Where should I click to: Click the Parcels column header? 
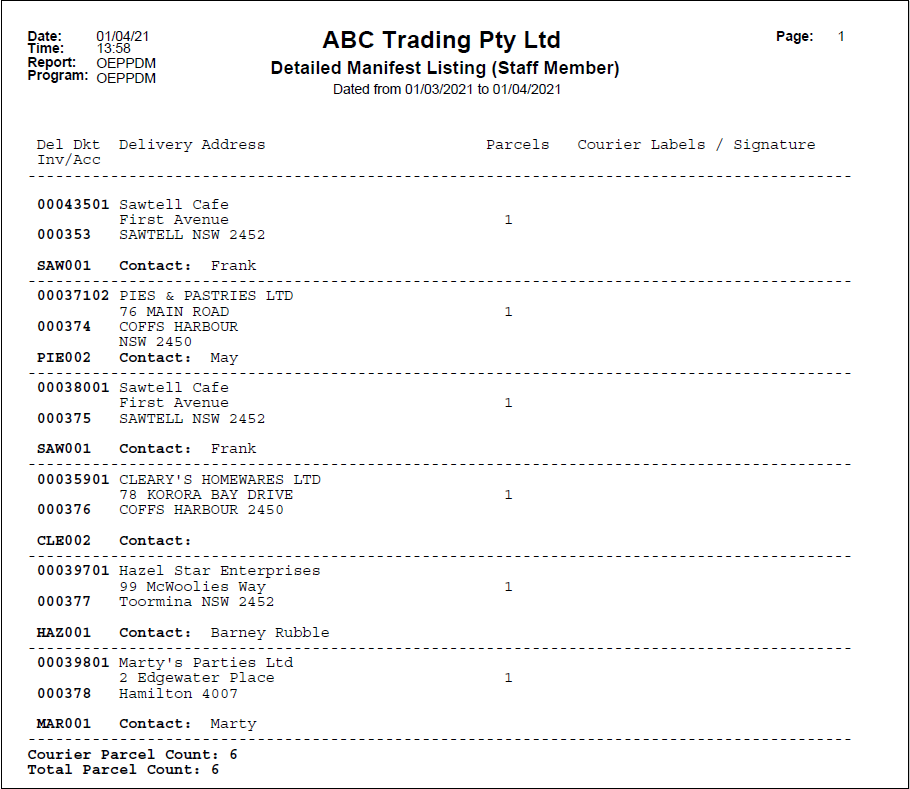click(518, 144)
